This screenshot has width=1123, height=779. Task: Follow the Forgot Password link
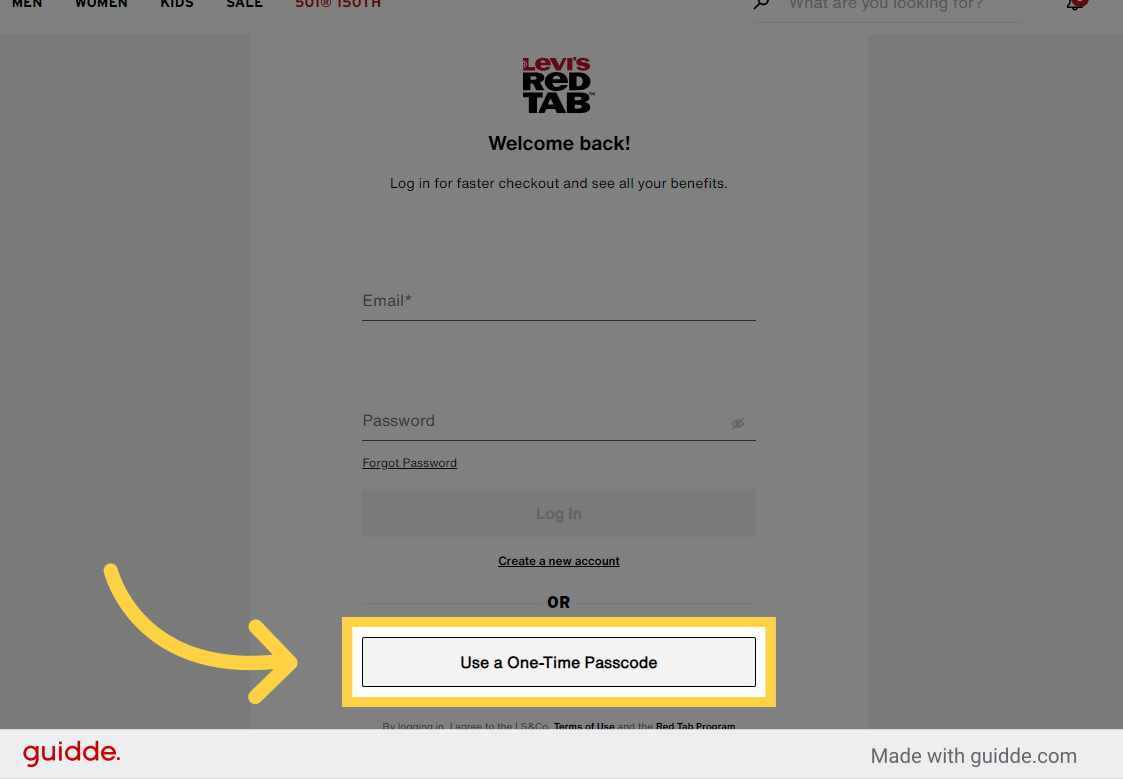pos(410,463)
